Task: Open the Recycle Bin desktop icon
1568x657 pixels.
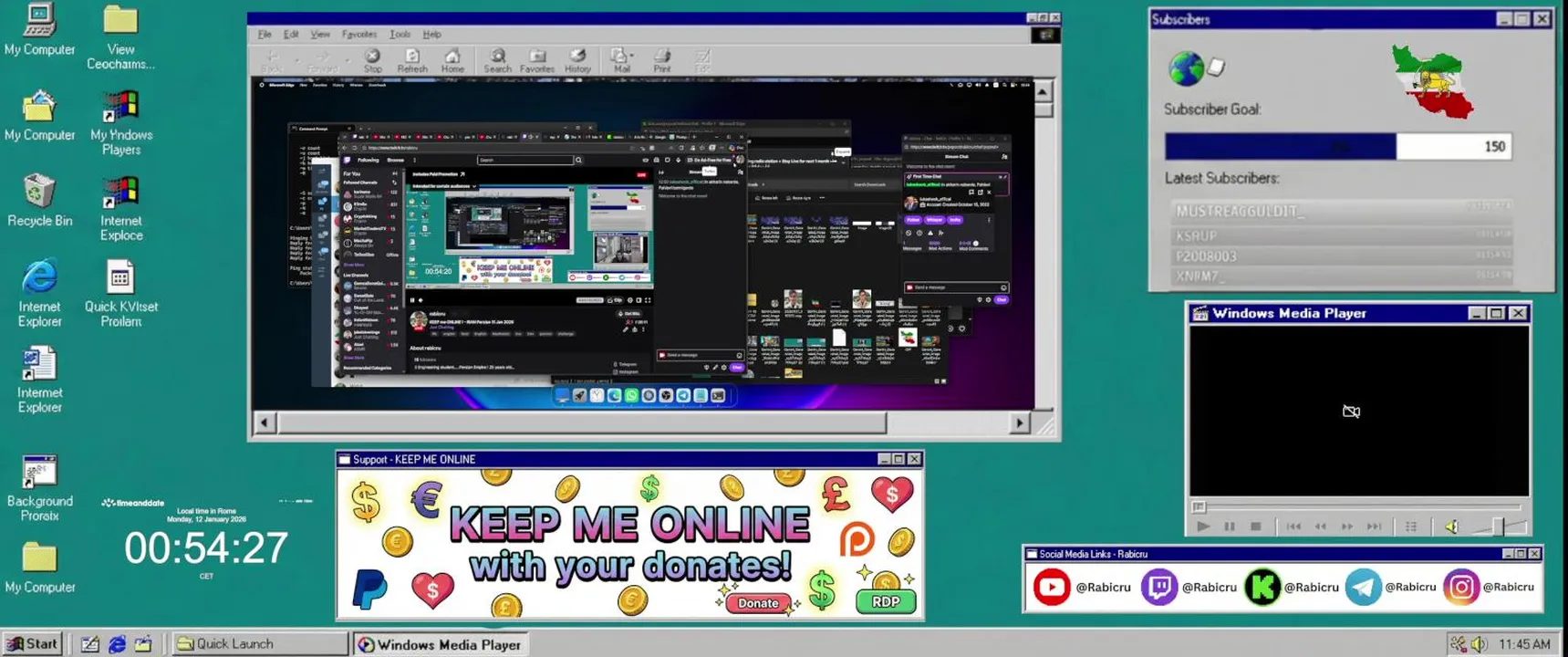Action: coord(39,201)
